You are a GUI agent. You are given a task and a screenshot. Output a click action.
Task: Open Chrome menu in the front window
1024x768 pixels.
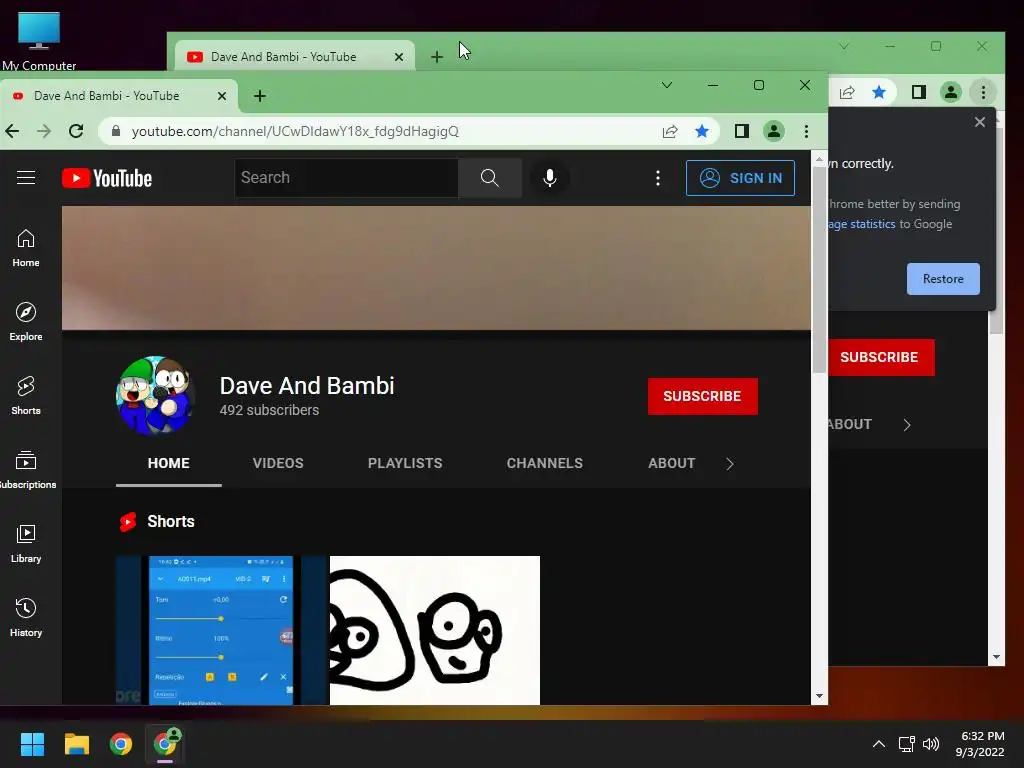[807, 131]
